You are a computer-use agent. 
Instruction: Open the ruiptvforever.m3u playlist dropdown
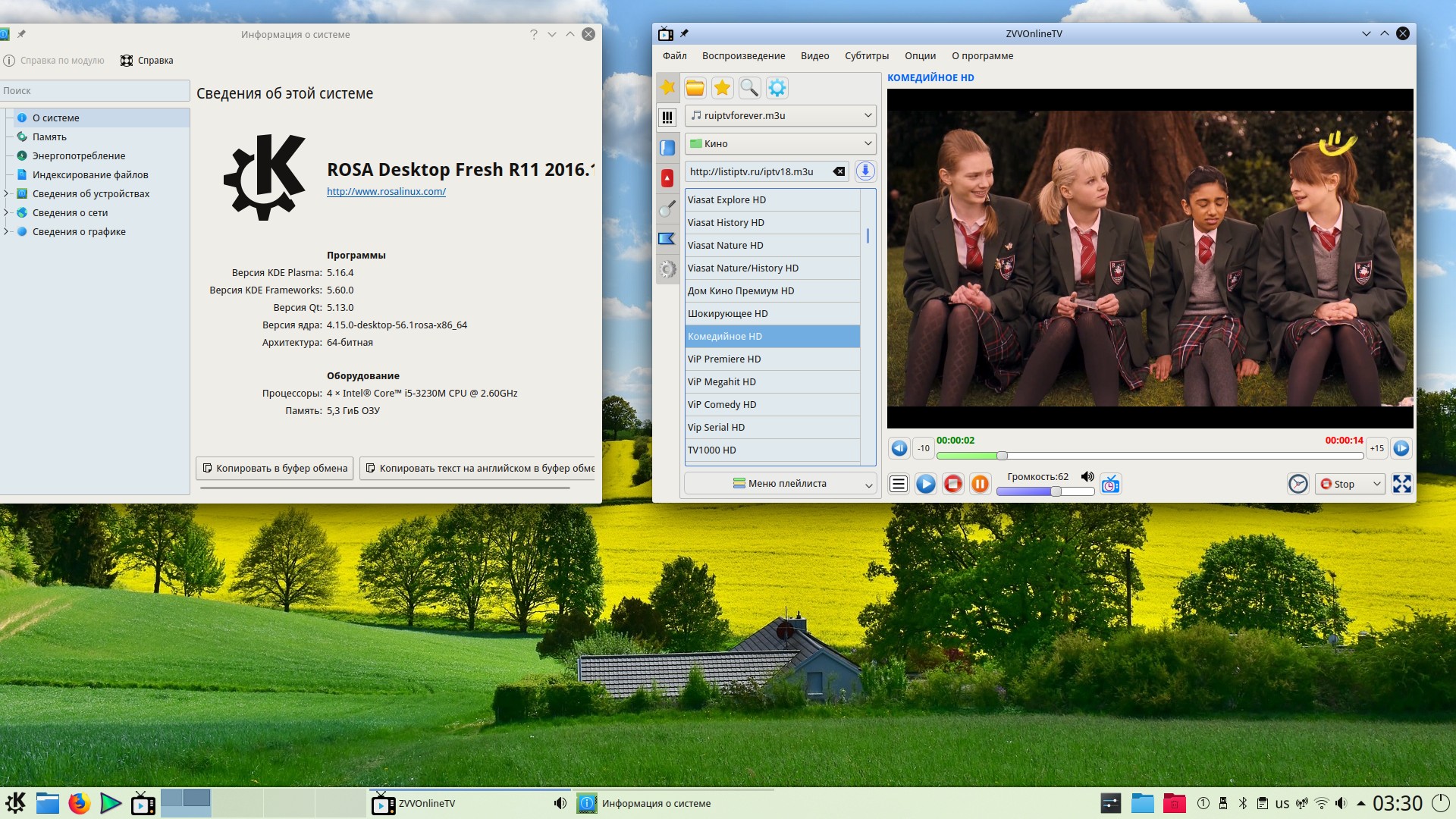[x=780, y=115]
